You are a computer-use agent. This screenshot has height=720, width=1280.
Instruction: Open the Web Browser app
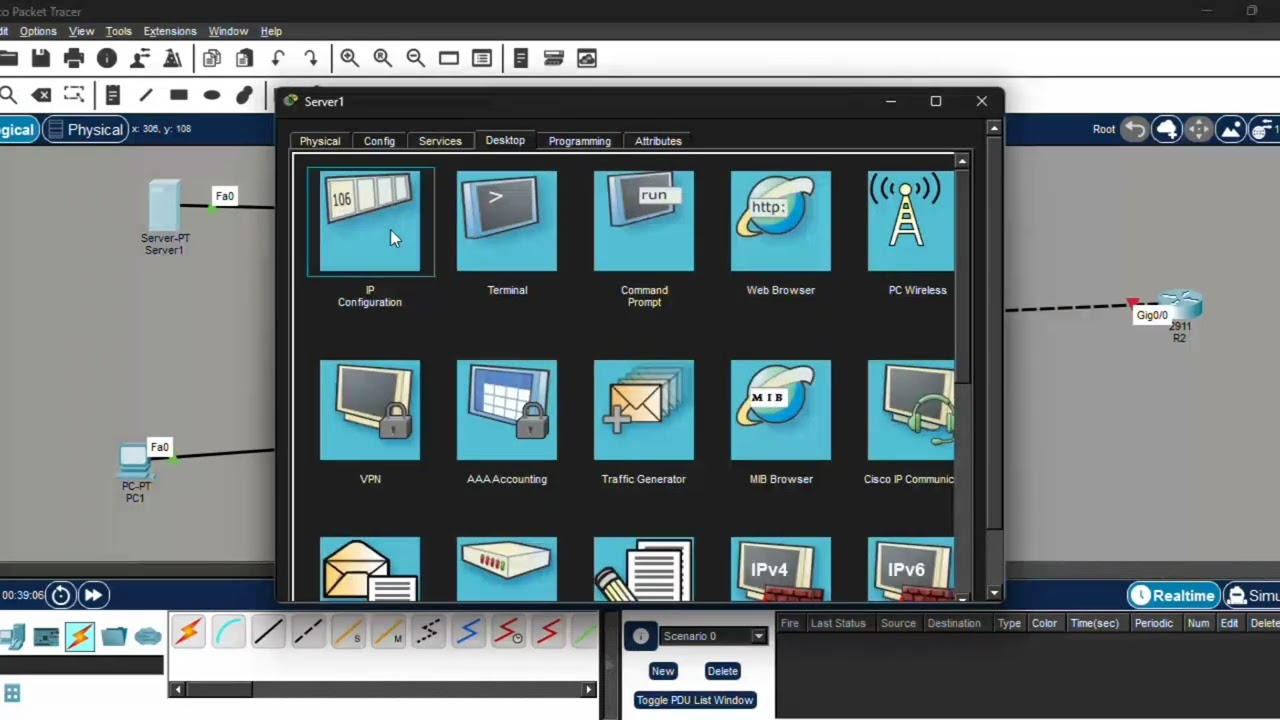(x=781, y=221)
